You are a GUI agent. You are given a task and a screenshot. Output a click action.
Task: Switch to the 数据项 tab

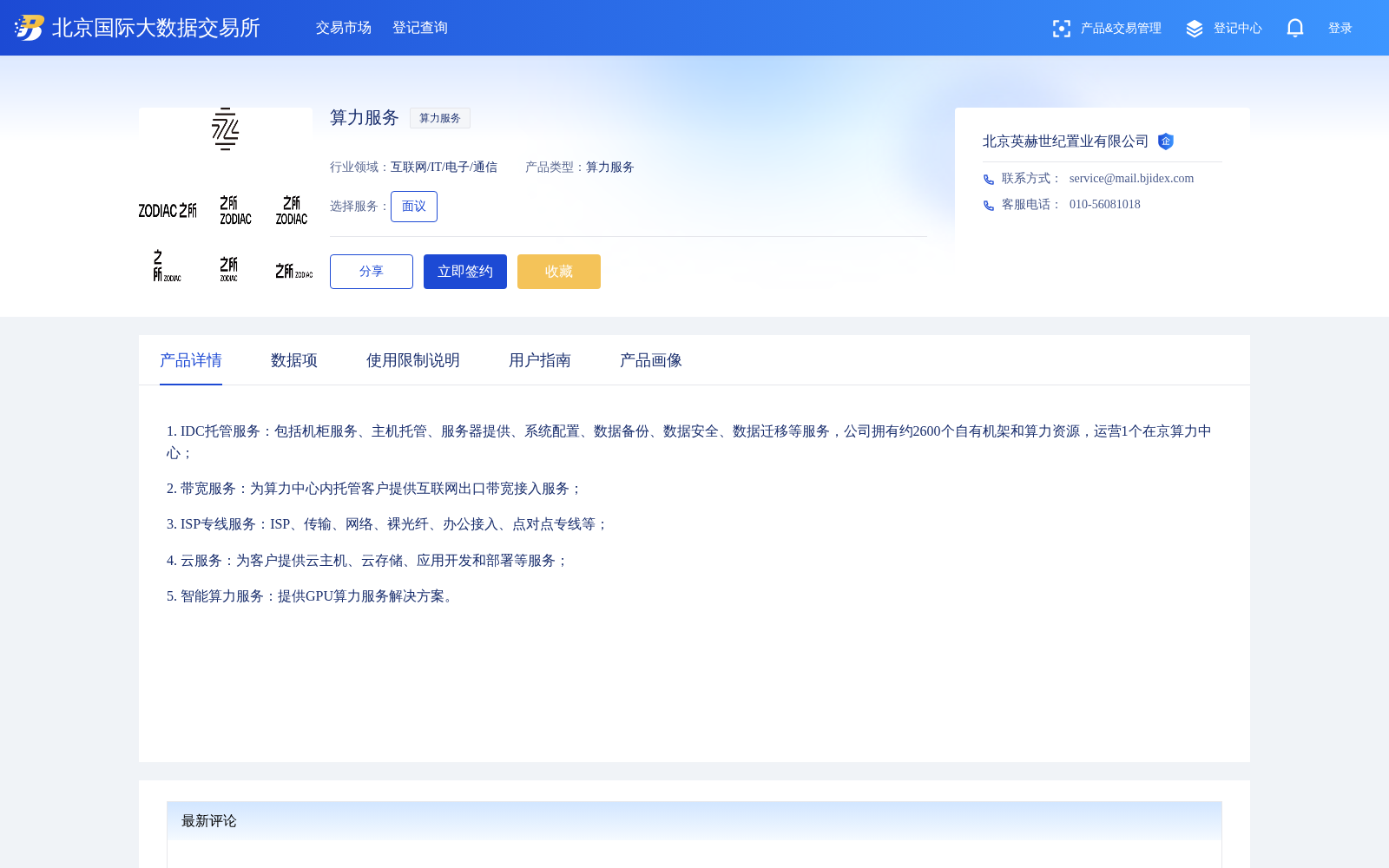pos(294,360)
